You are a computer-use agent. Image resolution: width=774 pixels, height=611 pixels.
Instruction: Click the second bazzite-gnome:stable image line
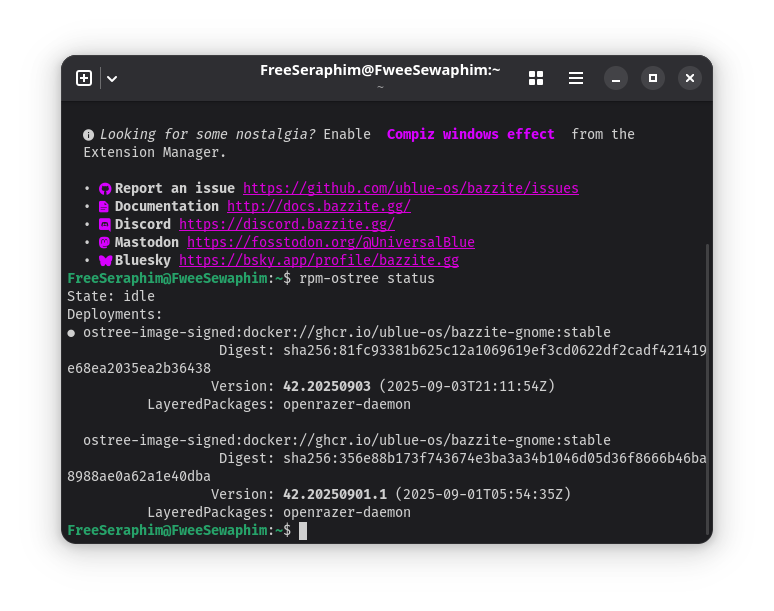(347, 441)
